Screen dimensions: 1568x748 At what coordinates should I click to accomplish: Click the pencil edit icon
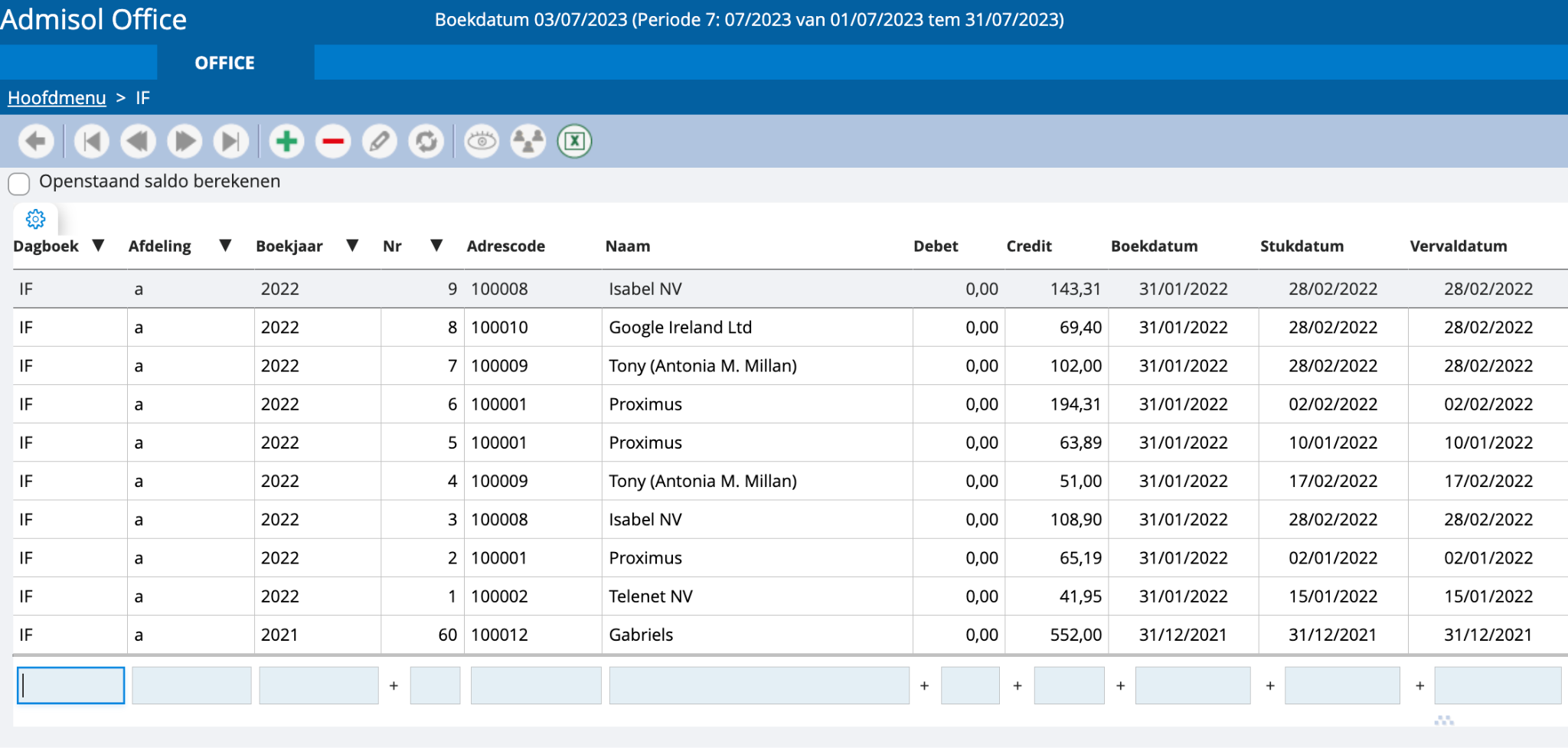pyautogui.click(x=380, y=142)
